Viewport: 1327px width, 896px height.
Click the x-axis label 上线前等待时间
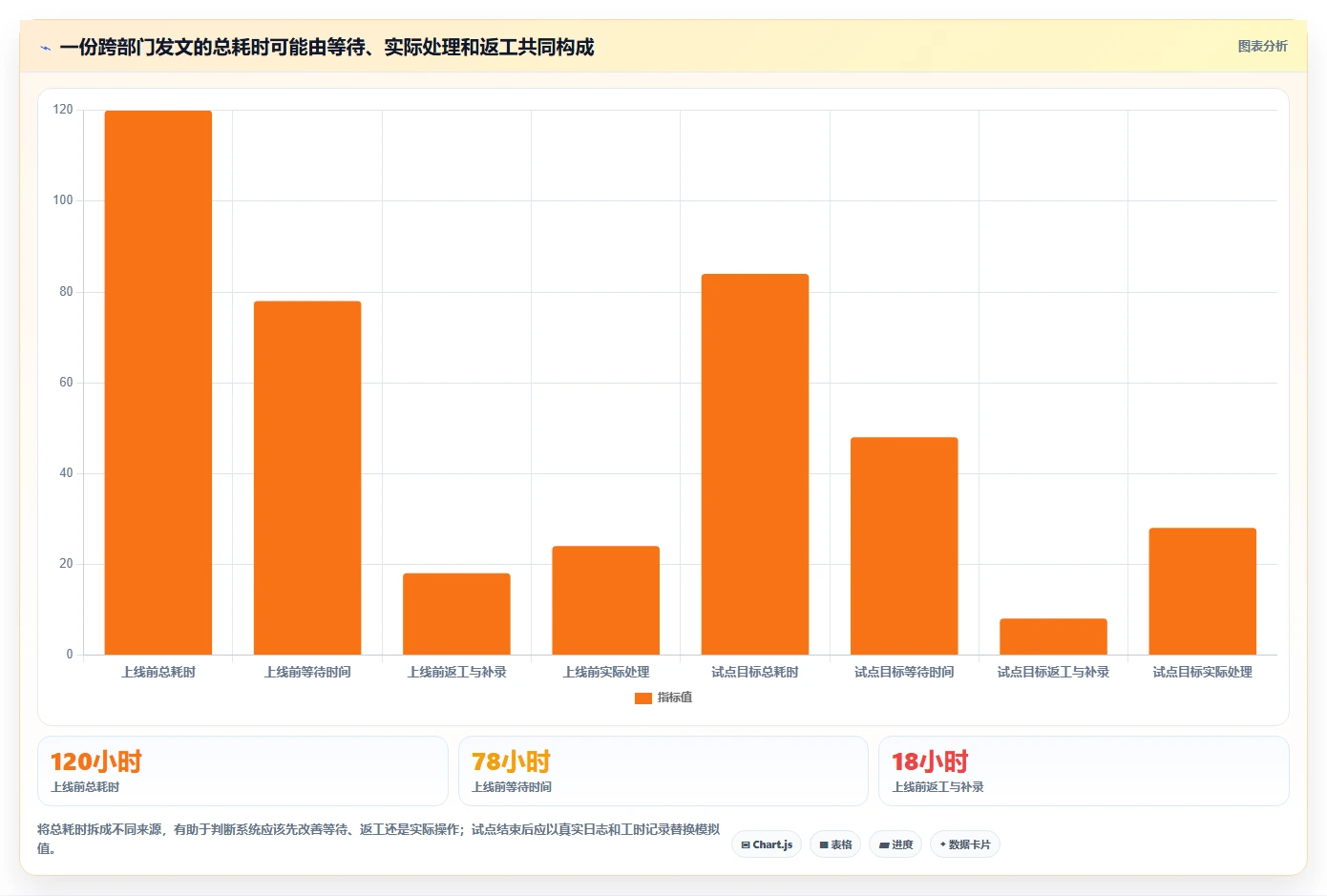click(307, 672)
